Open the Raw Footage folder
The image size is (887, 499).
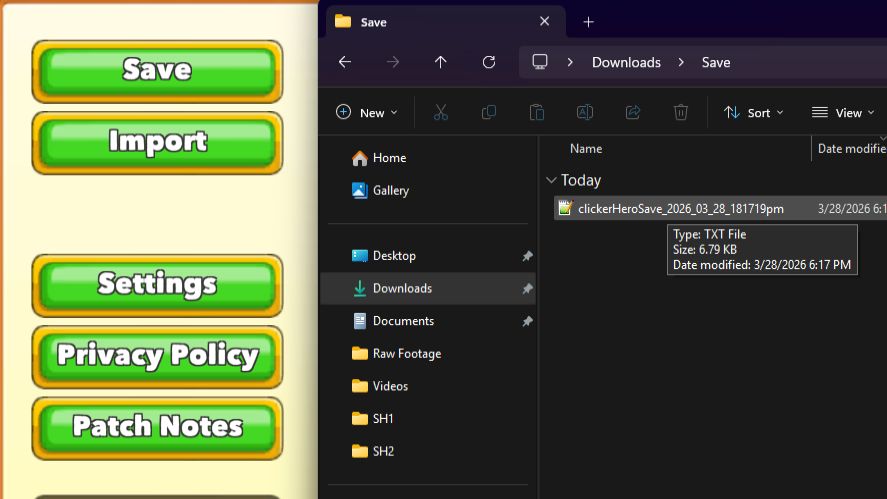coord(428,354)
